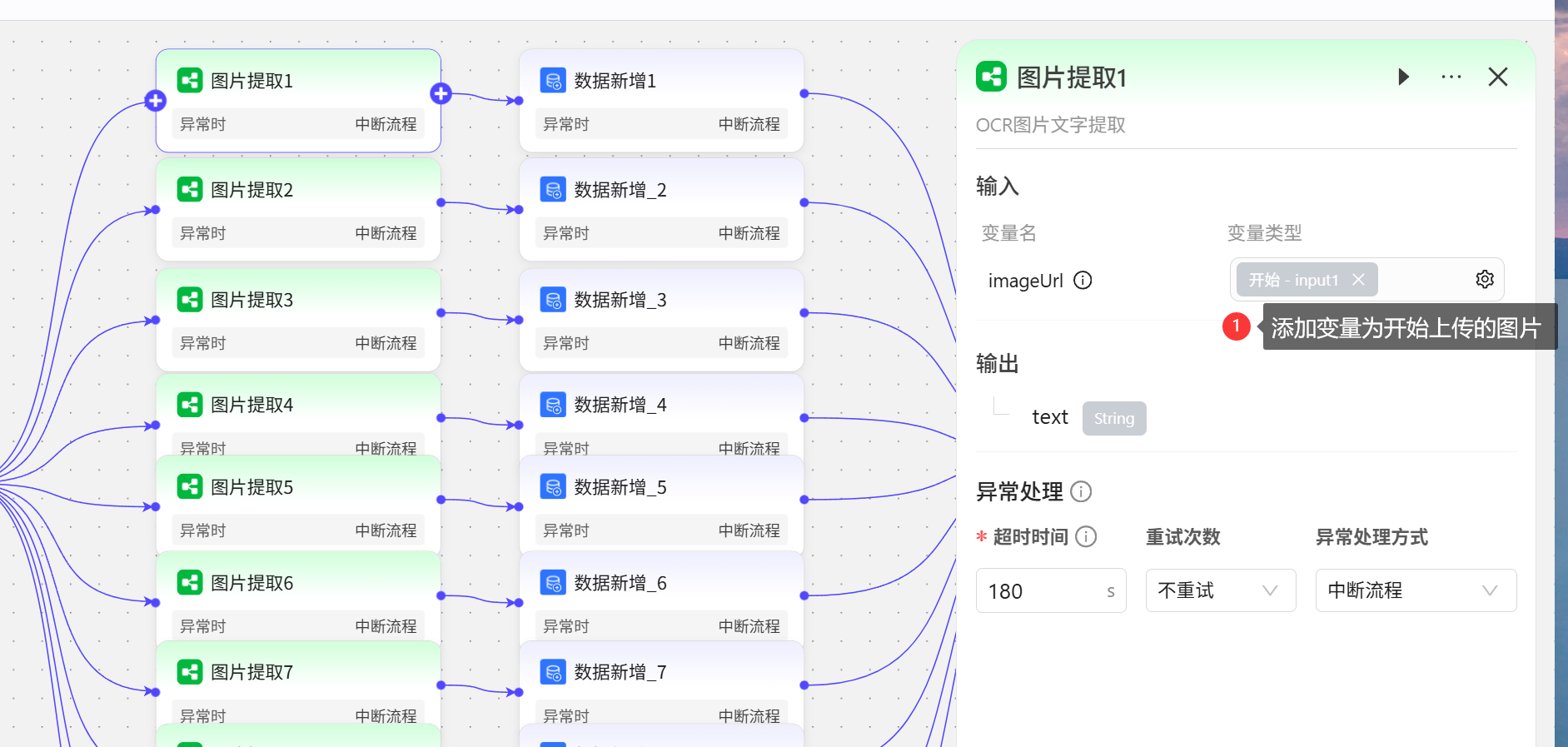Select the 数据新增1 node

pyautogui.click(x=660, y=81)
